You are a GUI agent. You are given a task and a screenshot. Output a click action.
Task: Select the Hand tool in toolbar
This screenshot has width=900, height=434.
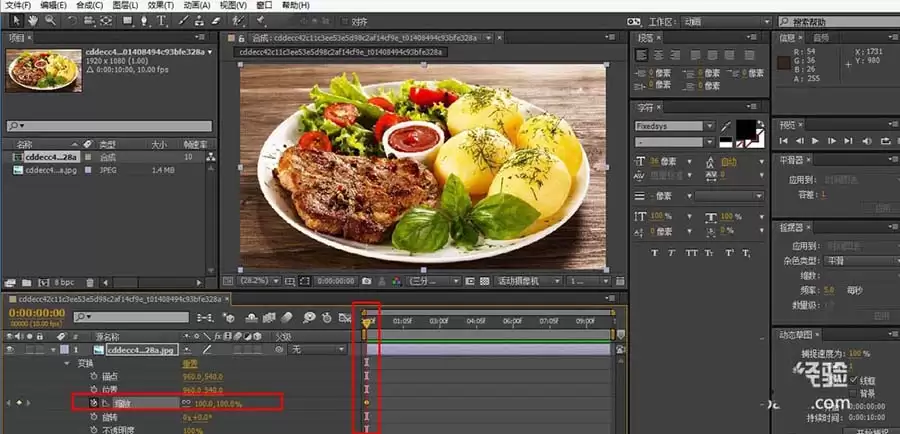click(33, 21)
